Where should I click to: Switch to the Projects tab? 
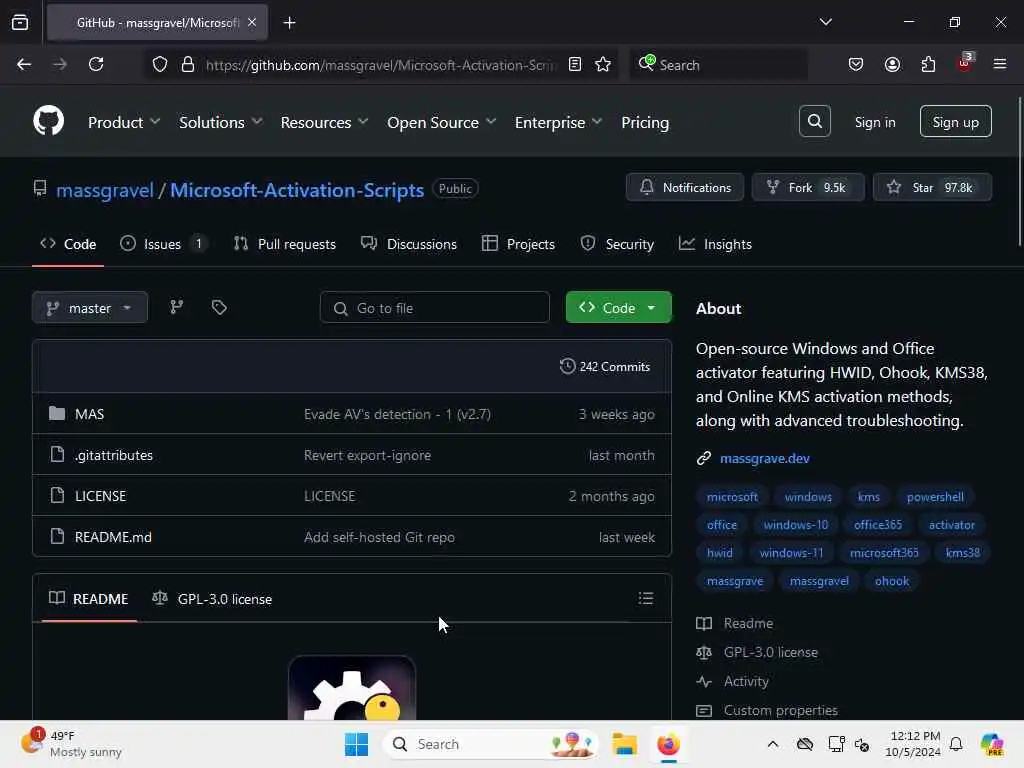tap(518, 244)
